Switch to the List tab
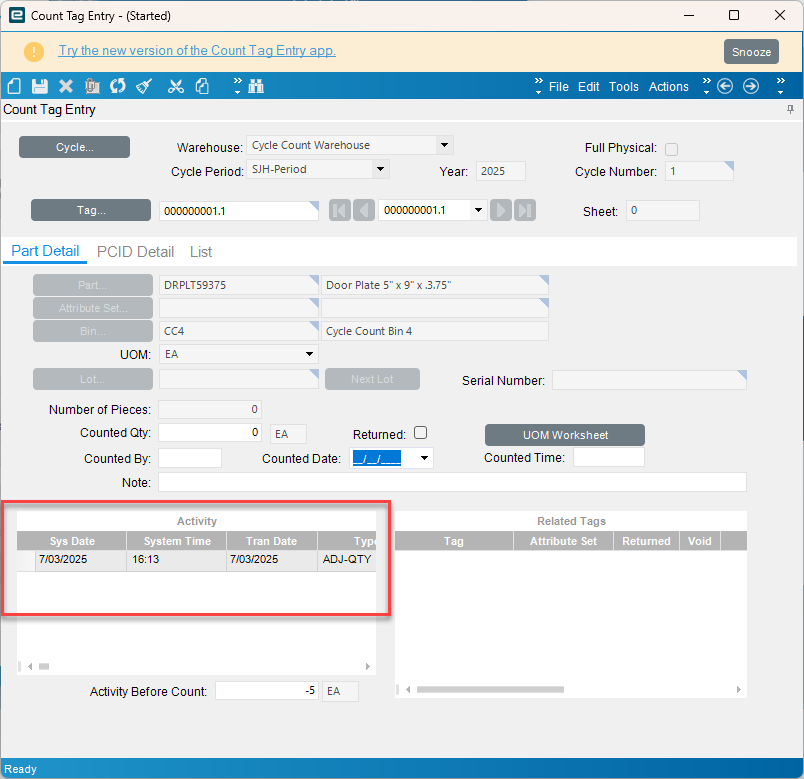Screen dimensions: 804x779 pos(201,252)
